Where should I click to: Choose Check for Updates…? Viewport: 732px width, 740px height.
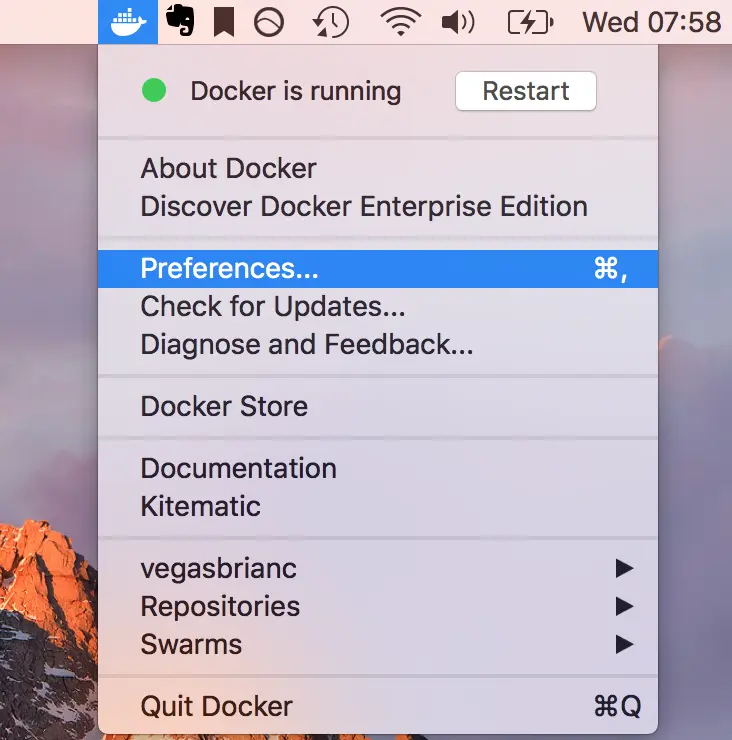(378, 307)
